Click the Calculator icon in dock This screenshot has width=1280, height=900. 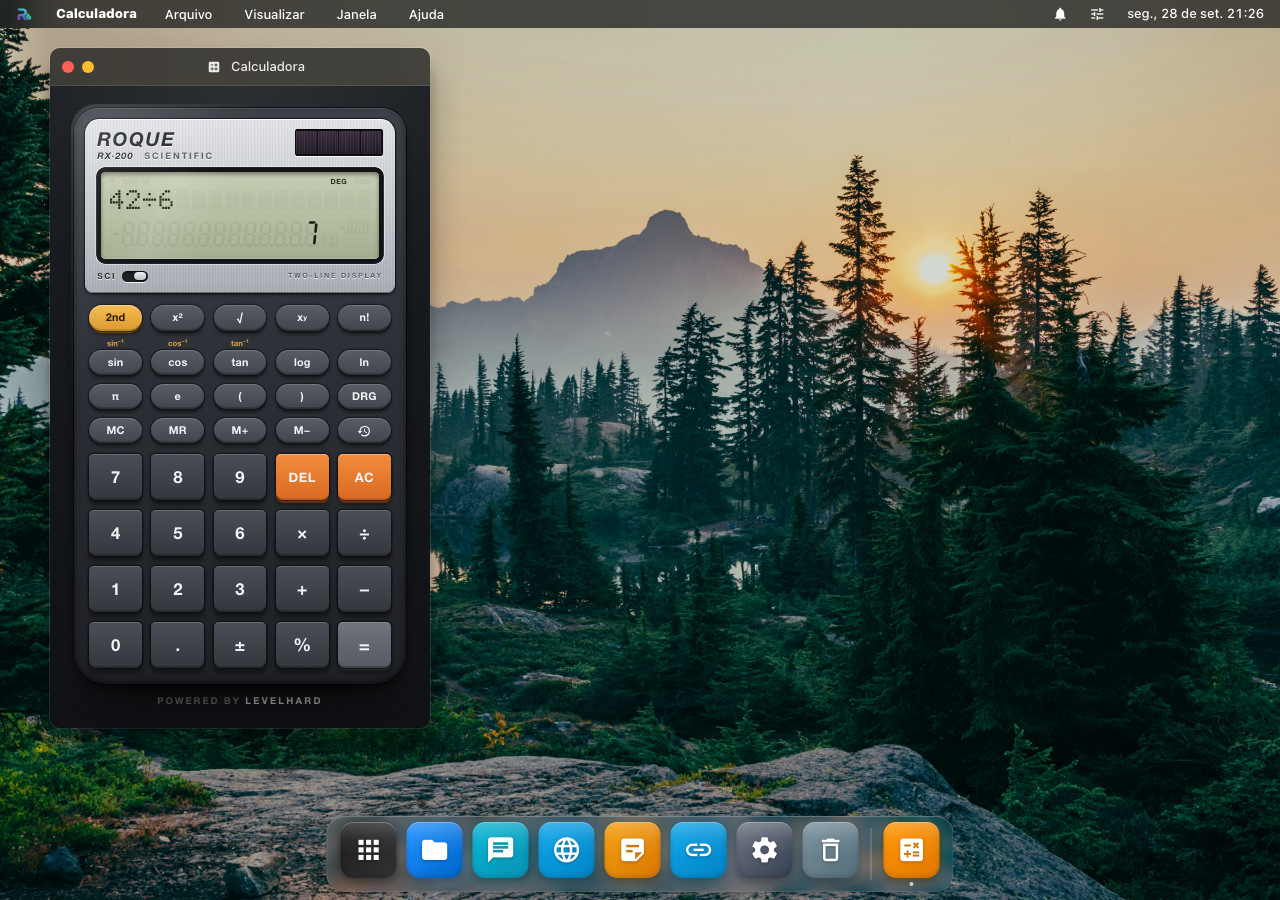tap(911, 850)
